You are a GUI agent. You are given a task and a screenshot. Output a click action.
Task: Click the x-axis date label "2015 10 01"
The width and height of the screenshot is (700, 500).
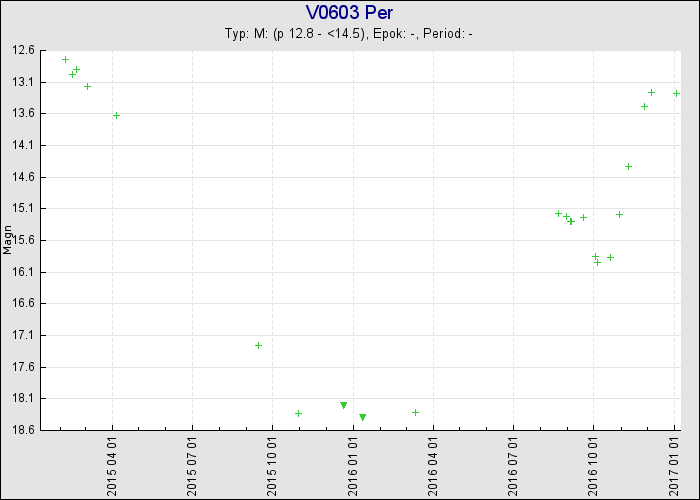tap(272, 467)
